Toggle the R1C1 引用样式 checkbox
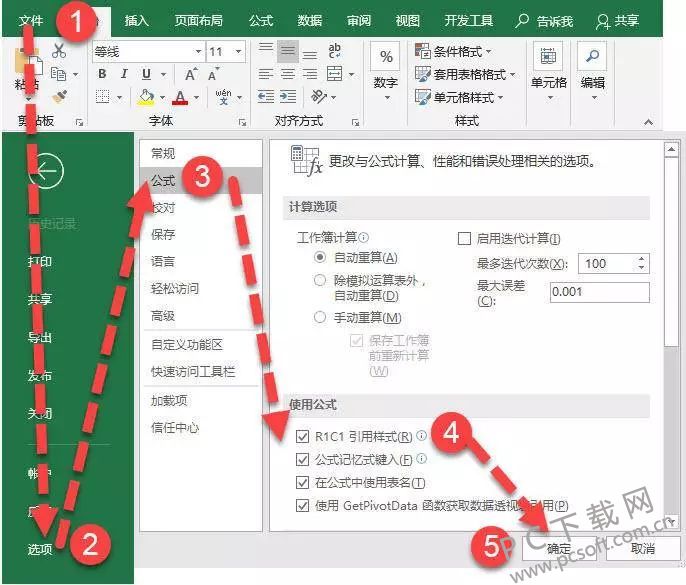The image size is (686, 585). coord(304,436)
